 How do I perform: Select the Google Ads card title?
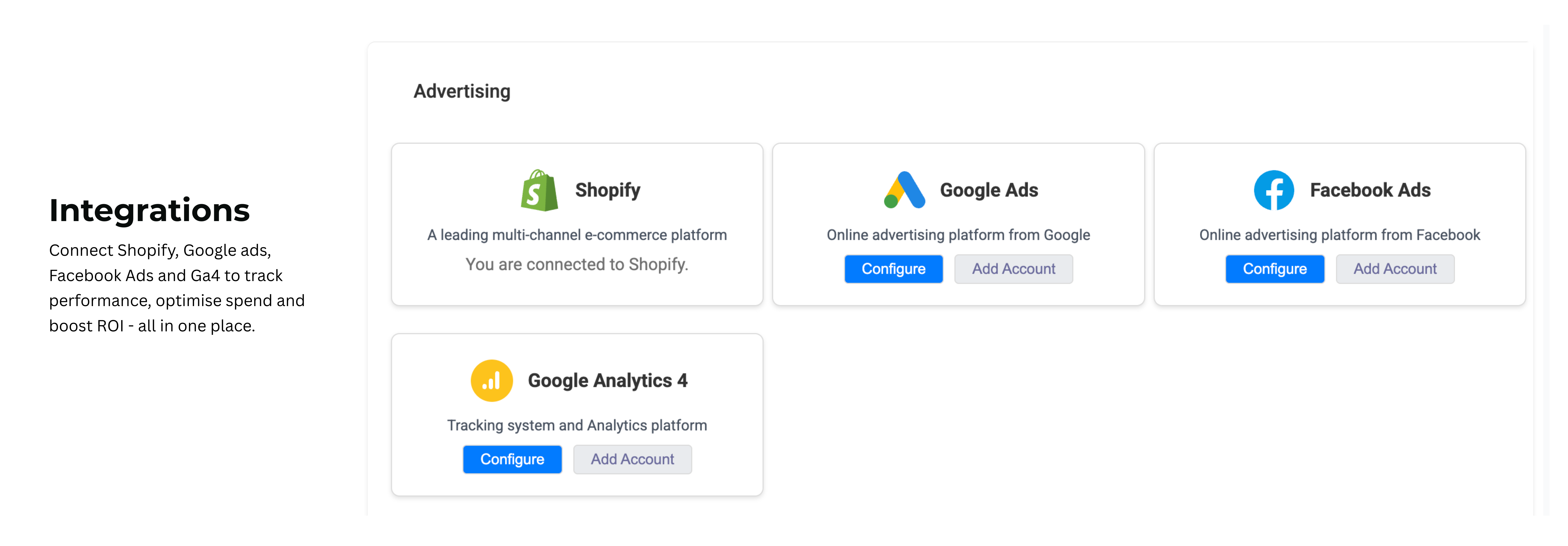coord(989,190)
